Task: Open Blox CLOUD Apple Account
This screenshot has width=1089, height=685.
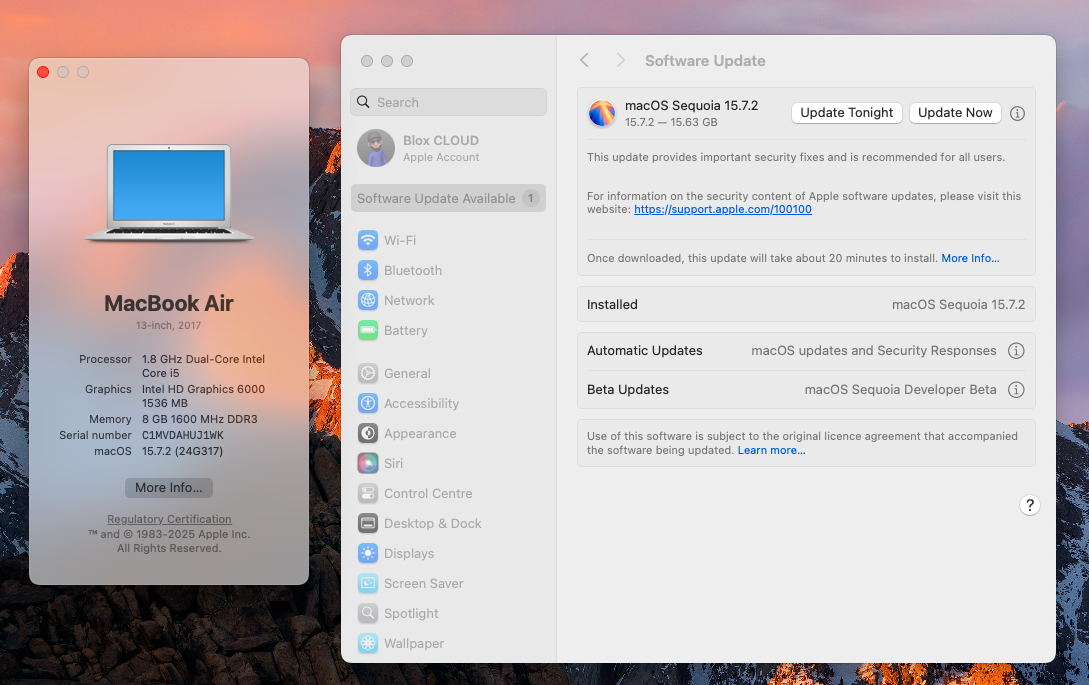Action: (x=448, y=148)
